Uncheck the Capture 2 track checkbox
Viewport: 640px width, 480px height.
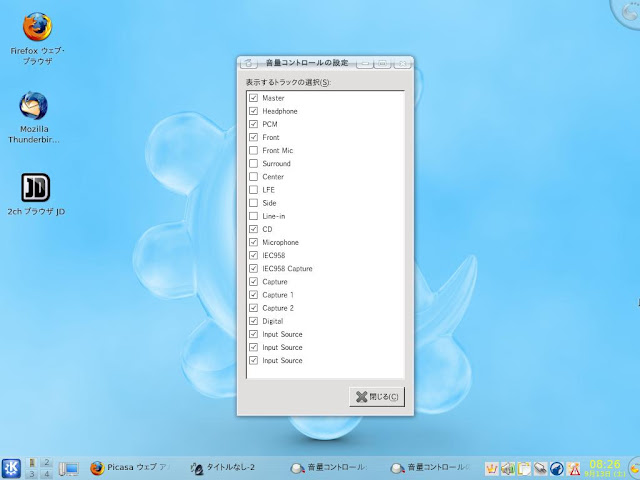click(253, 308)
